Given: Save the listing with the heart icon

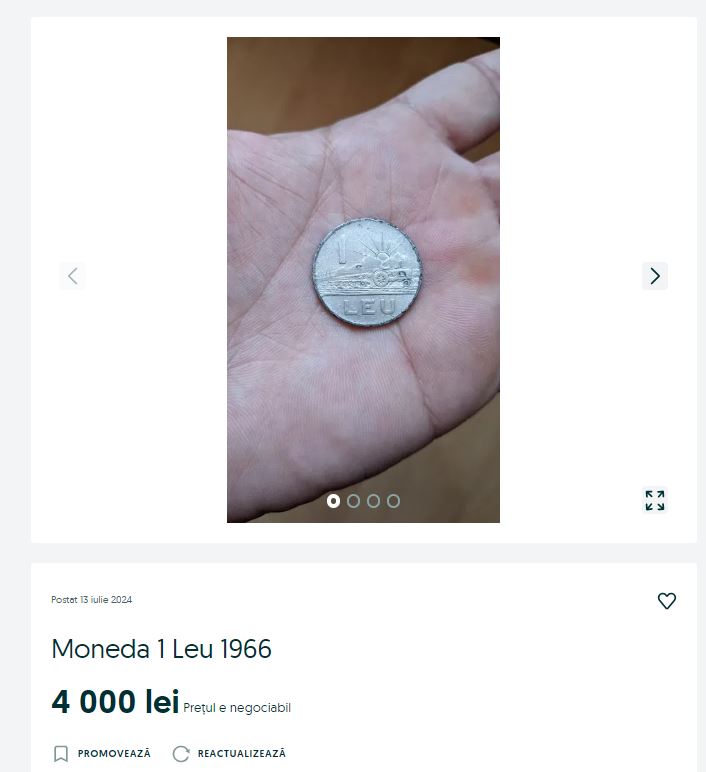Looking at the screenshot, I should coord(667,601).
